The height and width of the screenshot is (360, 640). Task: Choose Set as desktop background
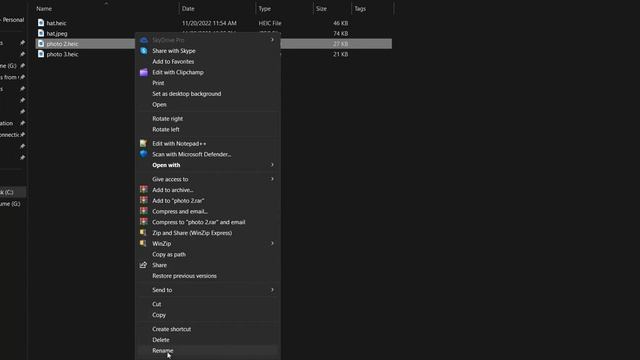pyautogui.click(x=187, y=93)
